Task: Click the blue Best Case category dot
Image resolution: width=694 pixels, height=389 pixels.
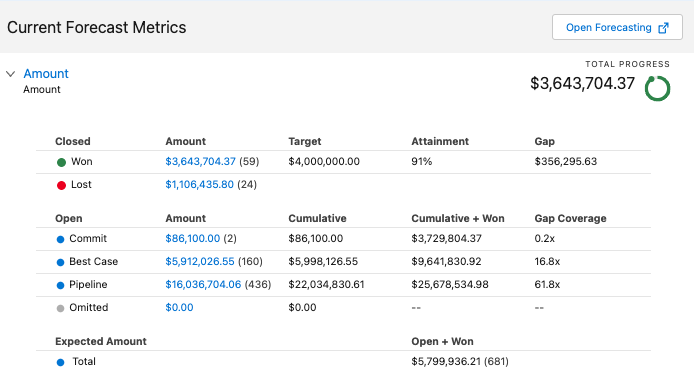Action: (61, 262)
